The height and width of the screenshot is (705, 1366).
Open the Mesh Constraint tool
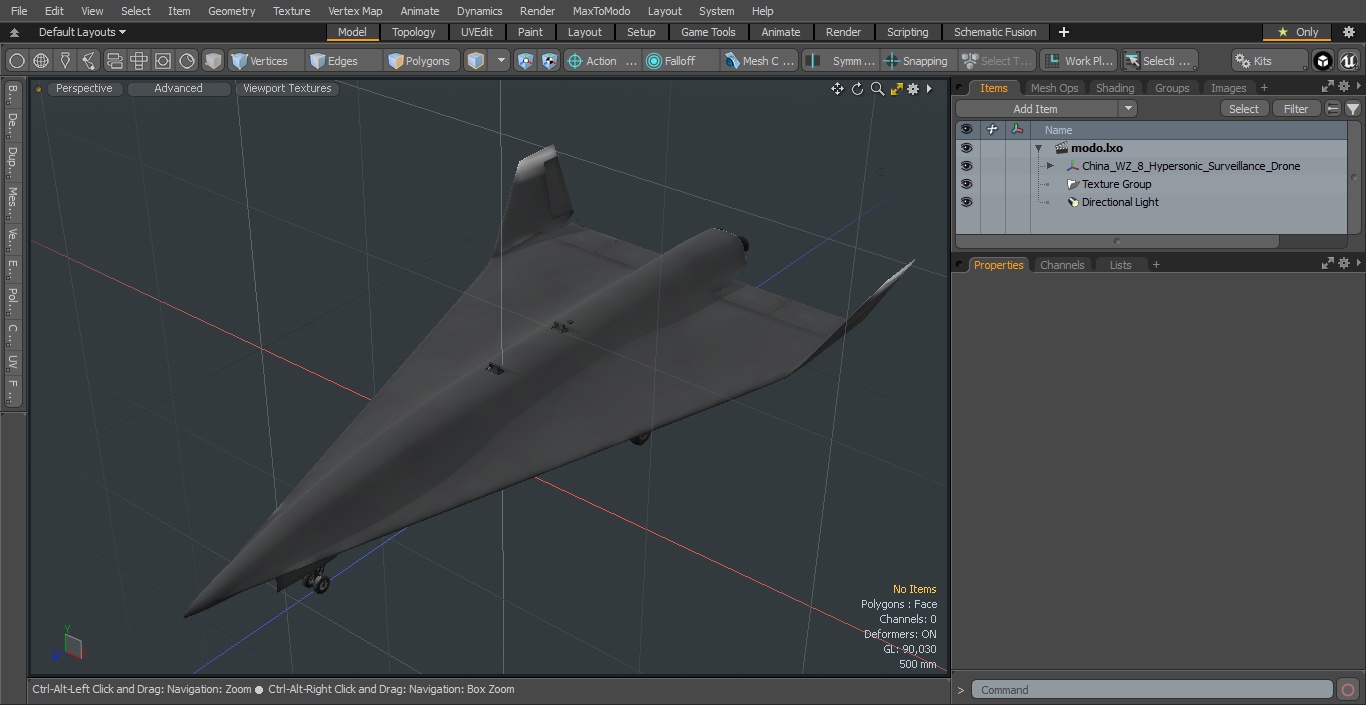760,61
